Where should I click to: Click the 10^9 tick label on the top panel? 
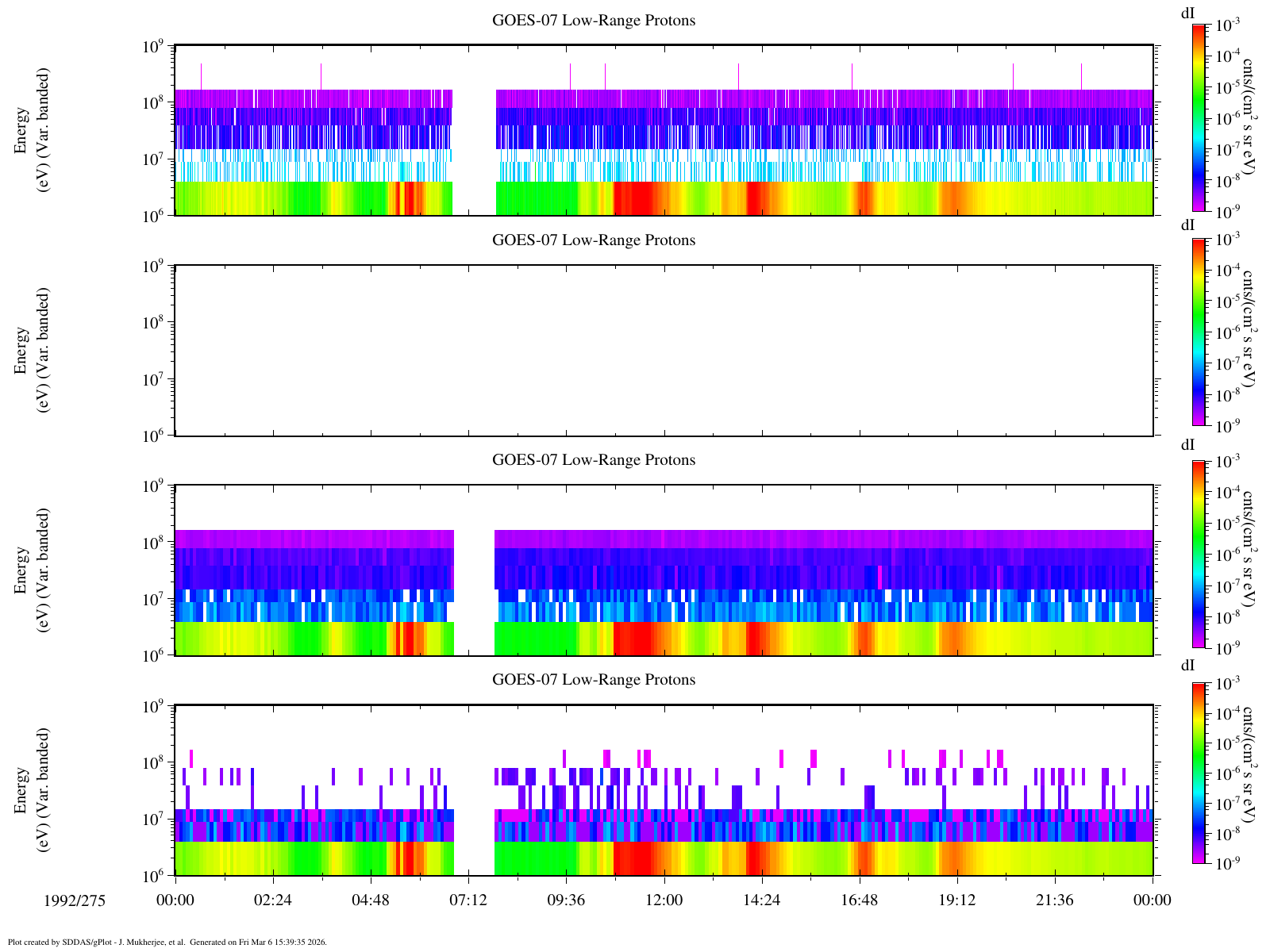click(151, 48)
